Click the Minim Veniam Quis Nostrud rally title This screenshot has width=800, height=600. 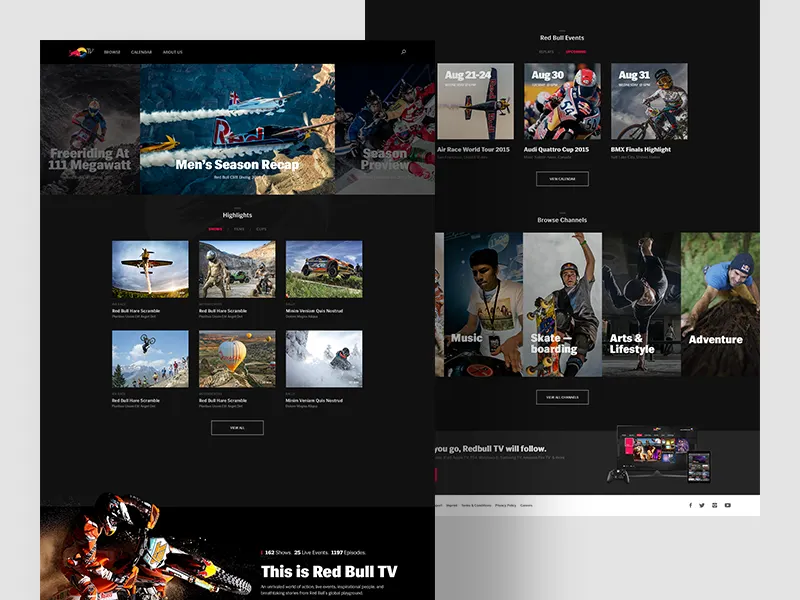314,311
